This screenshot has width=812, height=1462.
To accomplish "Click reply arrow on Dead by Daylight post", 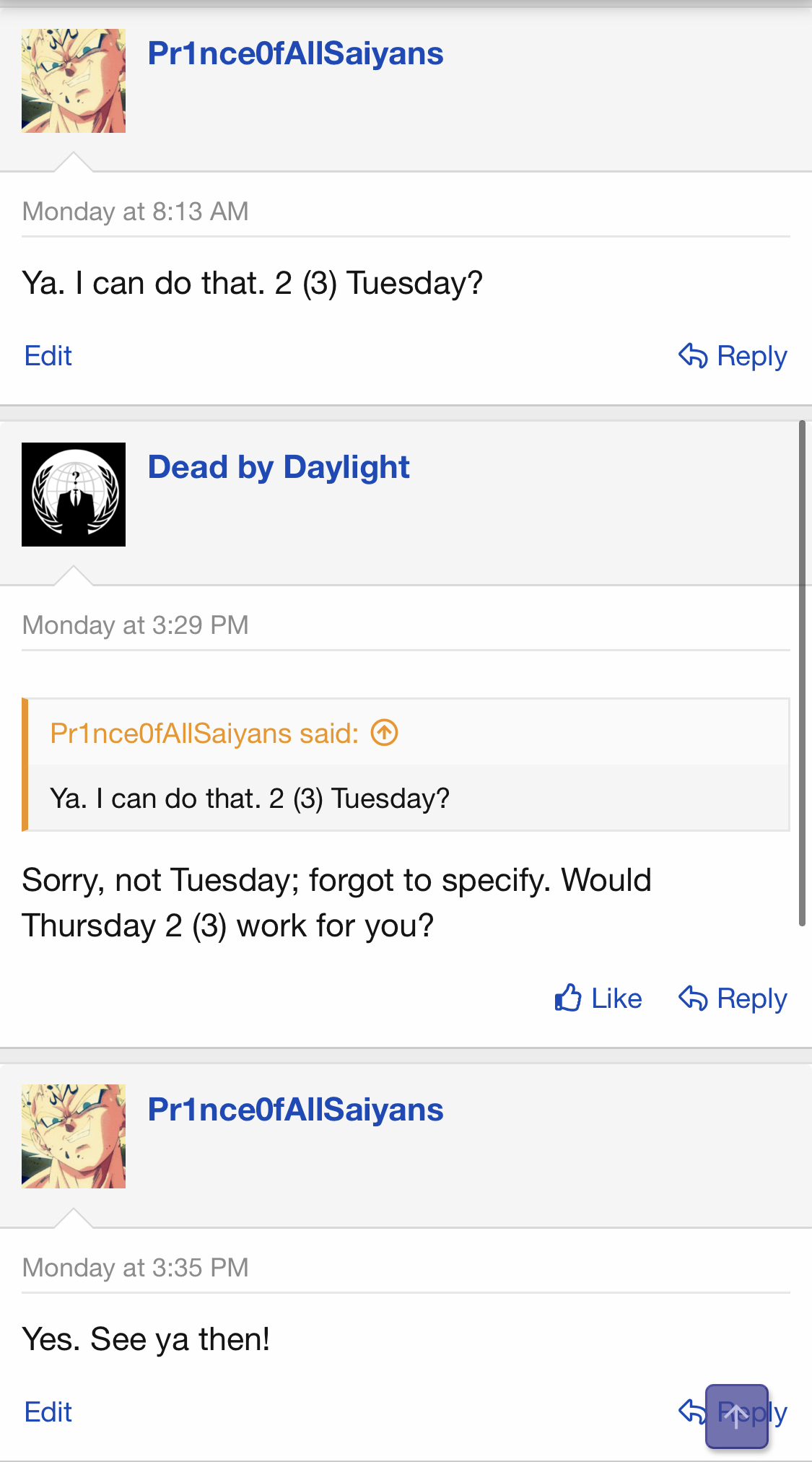I will tap(693, 998).
